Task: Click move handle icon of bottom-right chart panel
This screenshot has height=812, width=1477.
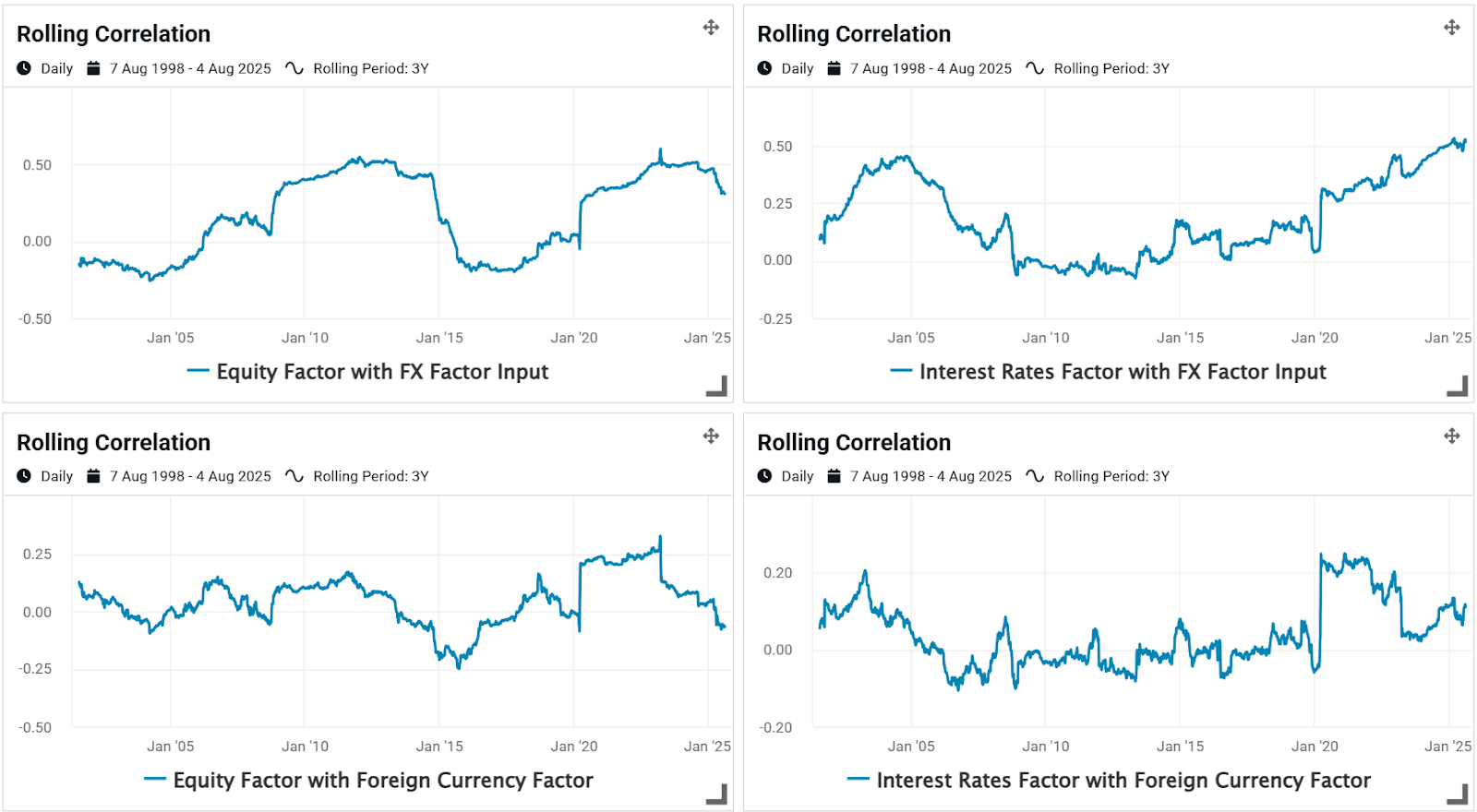Action: coord(1452,436)
